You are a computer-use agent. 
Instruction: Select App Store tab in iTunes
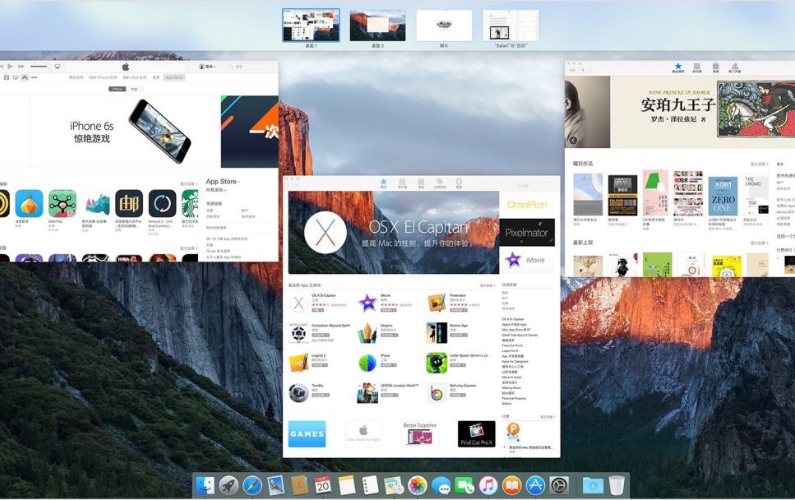[174, 78]
